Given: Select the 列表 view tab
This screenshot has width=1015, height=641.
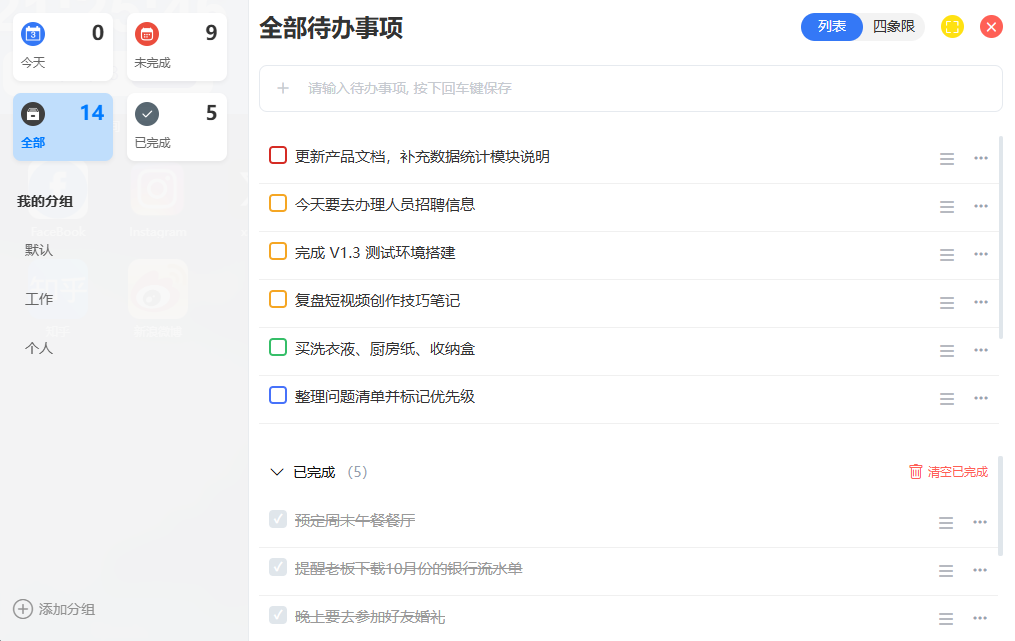Looking at the screenshot, I should coord(832,27).
